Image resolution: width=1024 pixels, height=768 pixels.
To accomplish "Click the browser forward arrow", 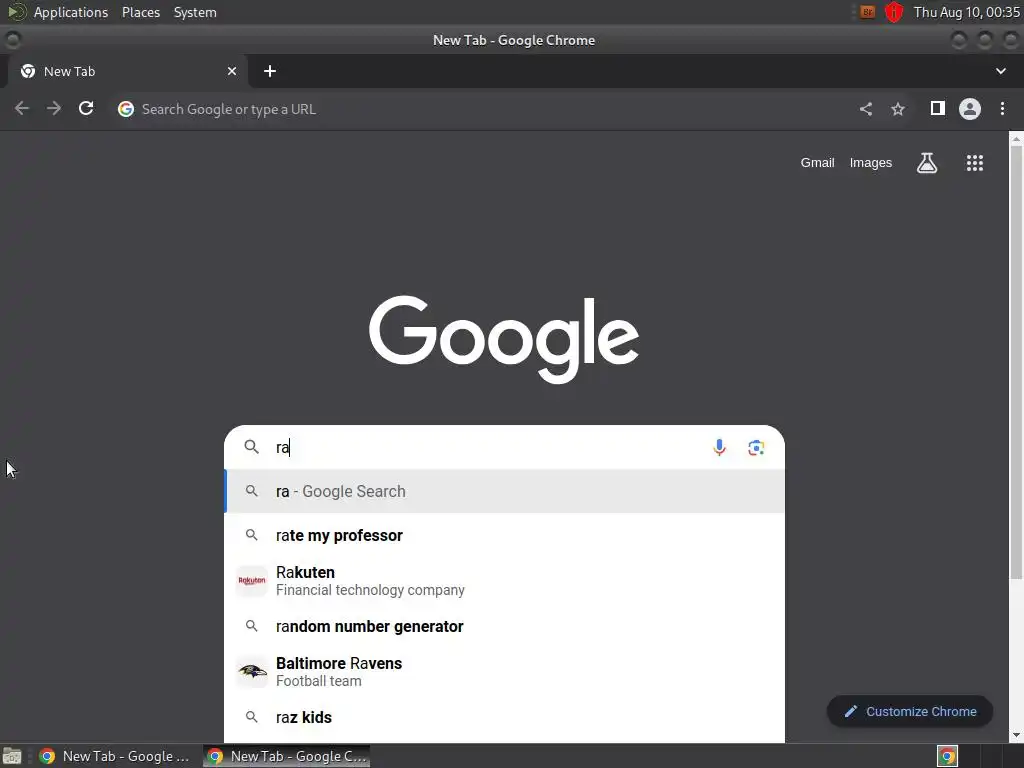I will coord(54,108).
